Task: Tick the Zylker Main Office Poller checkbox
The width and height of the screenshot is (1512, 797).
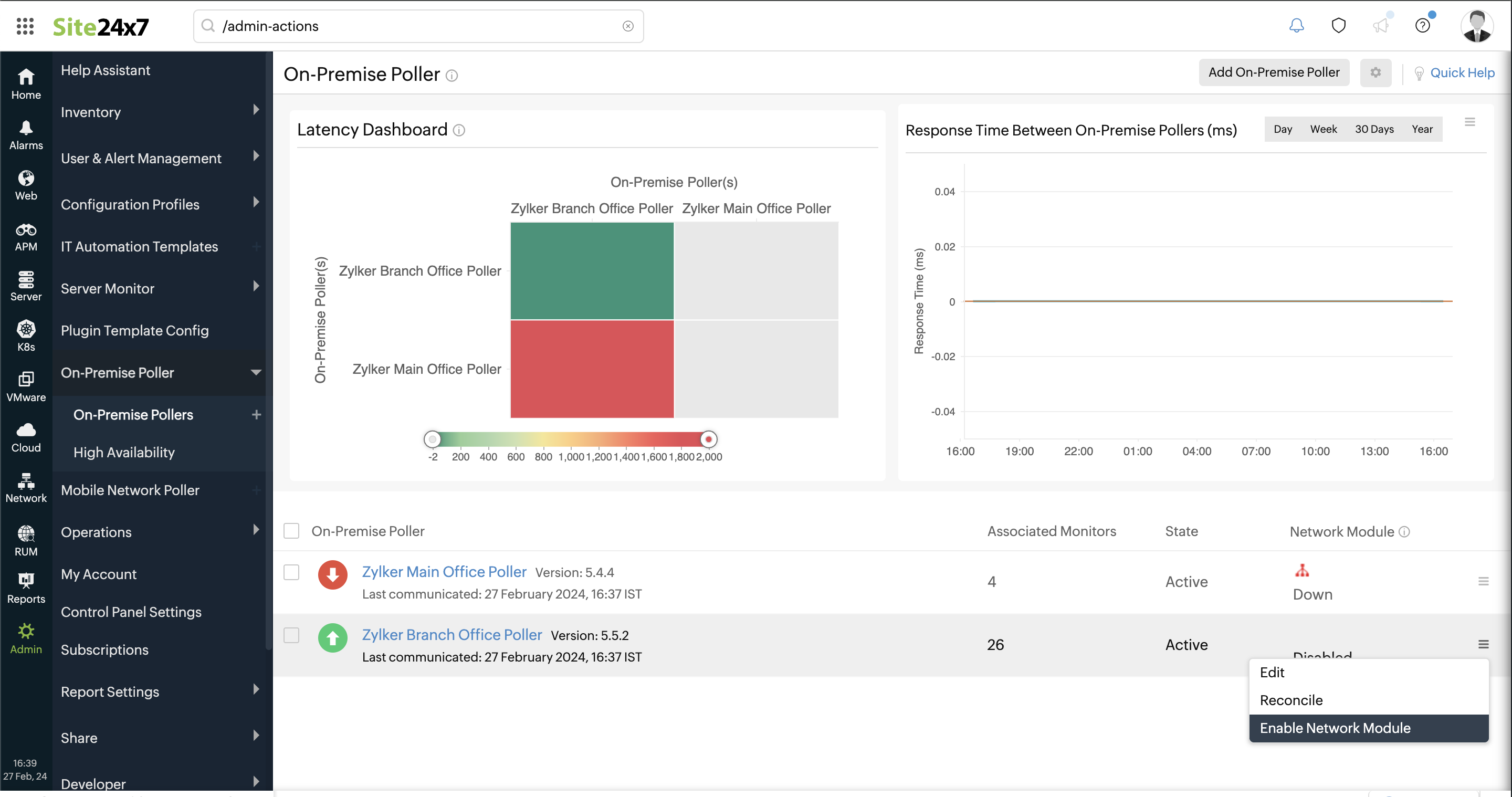Action: point(292,572)
